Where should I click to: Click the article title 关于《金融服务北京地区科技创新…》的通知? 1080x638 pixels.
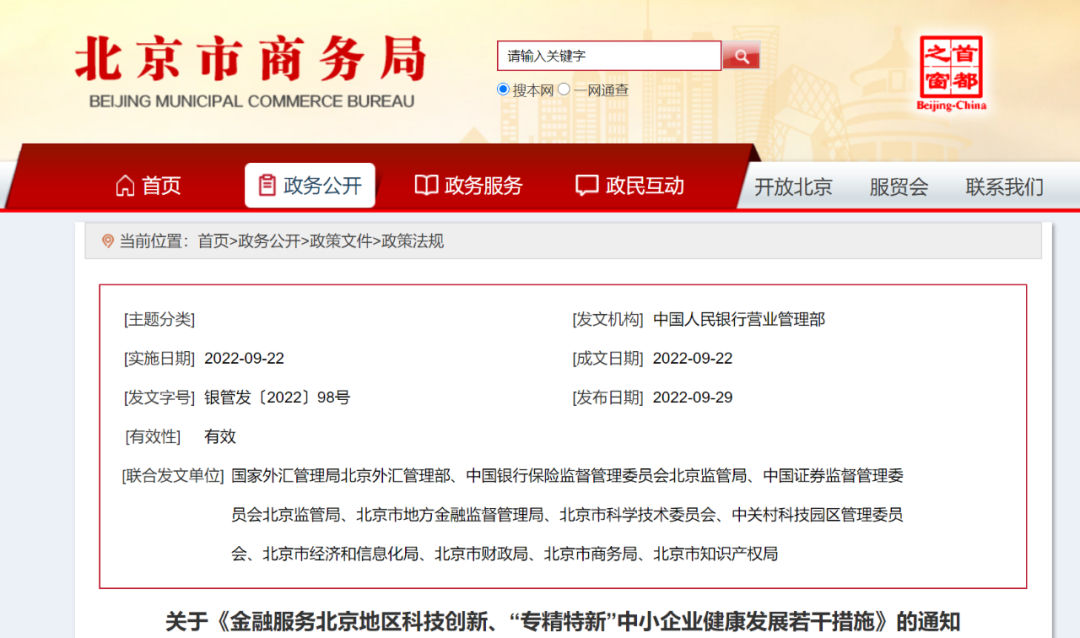tap(563, 621)
